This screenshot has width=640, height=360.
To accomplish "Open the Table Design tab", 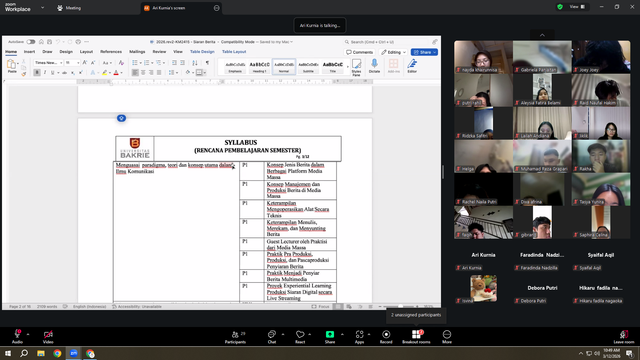I will click(202, 52).
